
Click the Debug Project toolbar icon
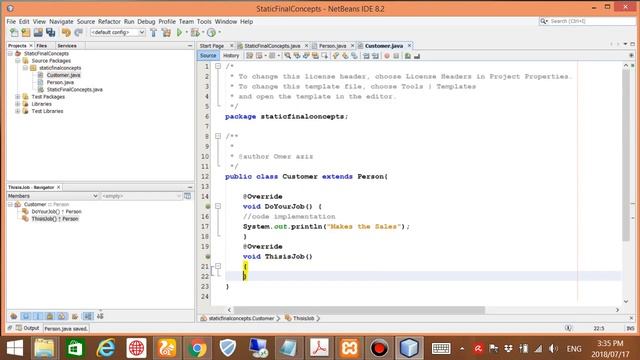click(196, 32)
